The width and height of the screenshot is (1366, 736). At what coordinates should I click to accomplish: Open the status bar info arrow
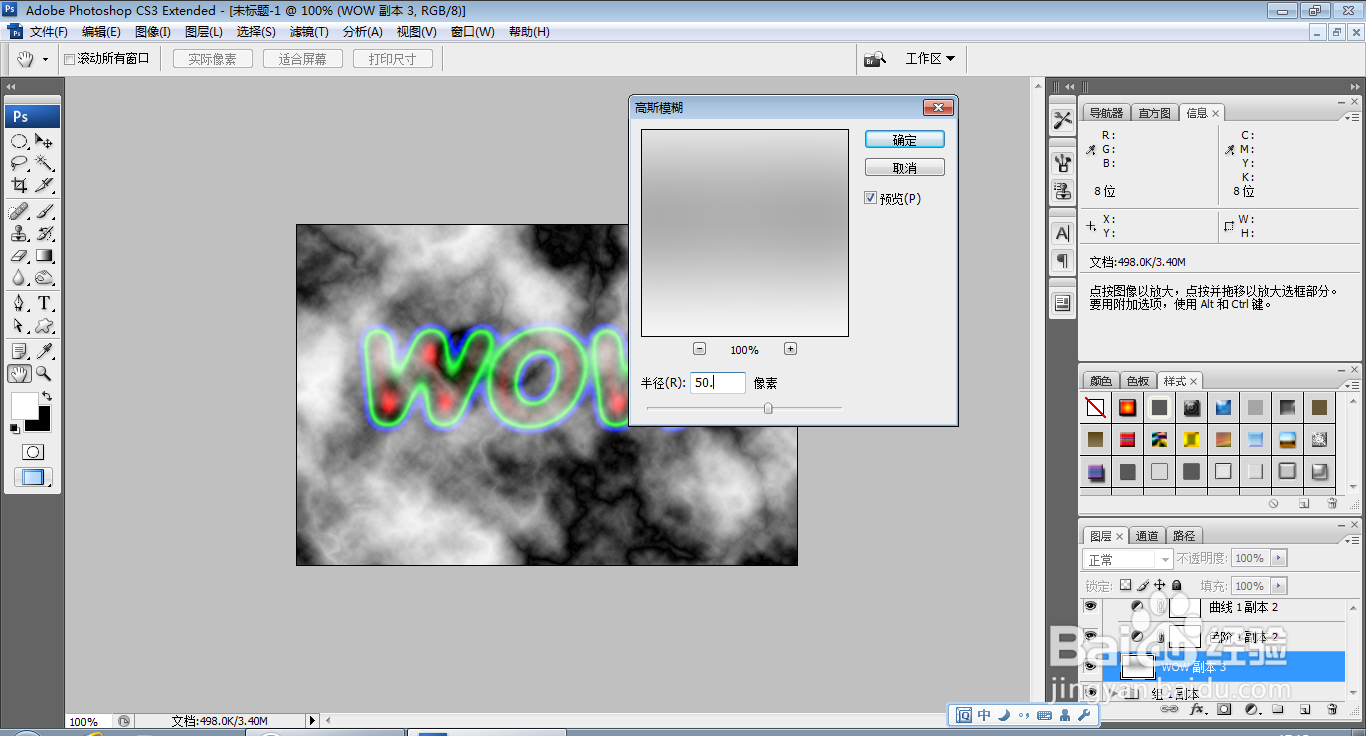pos(312,720)
